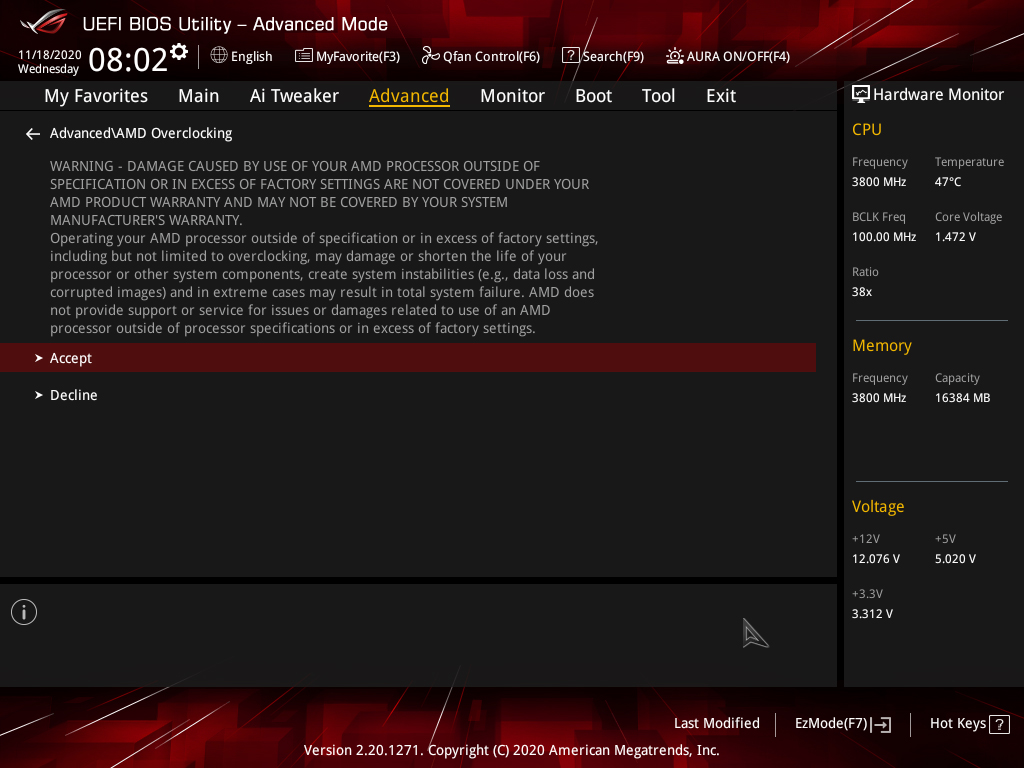
Task: Select the Advanced tab
Action: point(409,96)
